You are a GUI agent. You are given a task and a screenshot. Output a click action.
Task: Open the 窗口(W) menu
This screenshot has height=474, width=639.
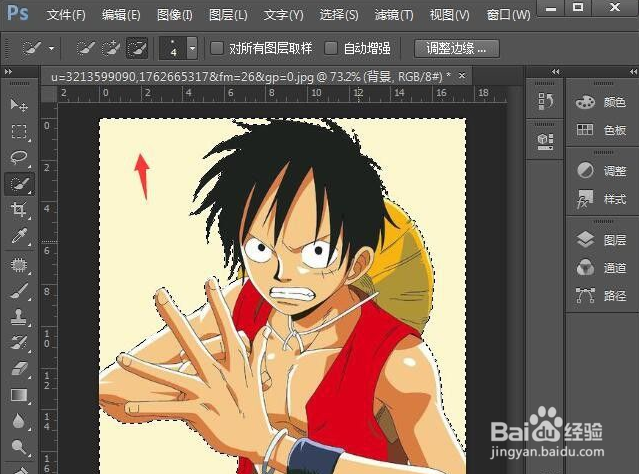point(508,15)
